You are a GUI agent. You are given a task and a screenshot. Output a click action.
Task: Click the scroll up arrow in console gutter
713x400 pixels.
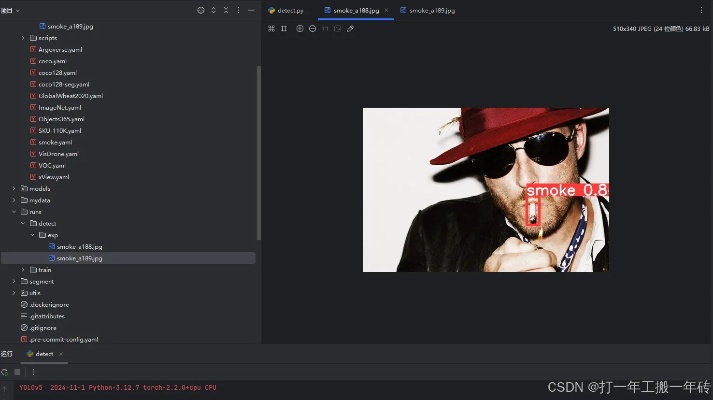point(5,388)
